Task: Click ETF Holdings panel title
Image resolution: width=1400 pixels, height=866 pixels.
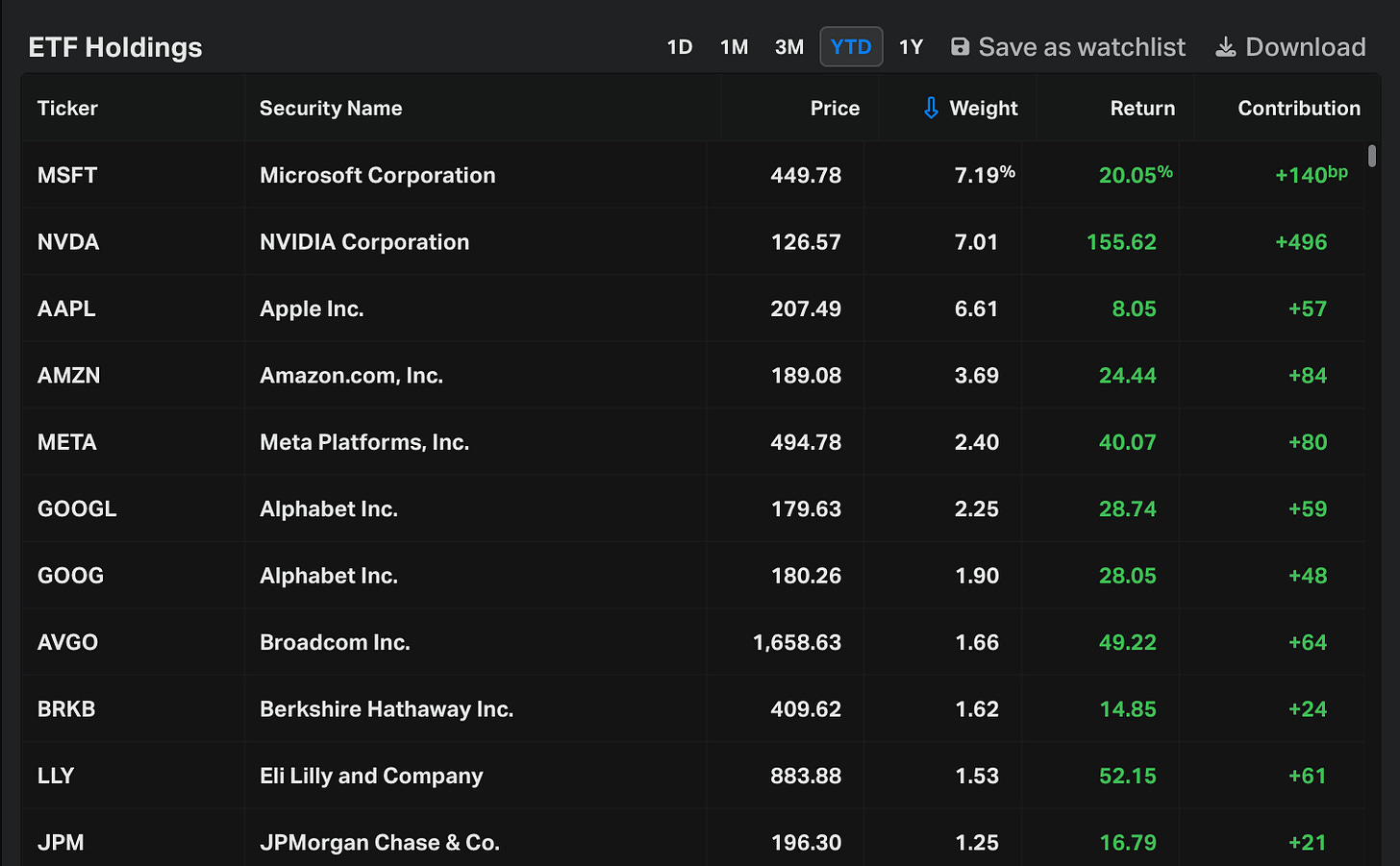Action: tap(115, 47)
